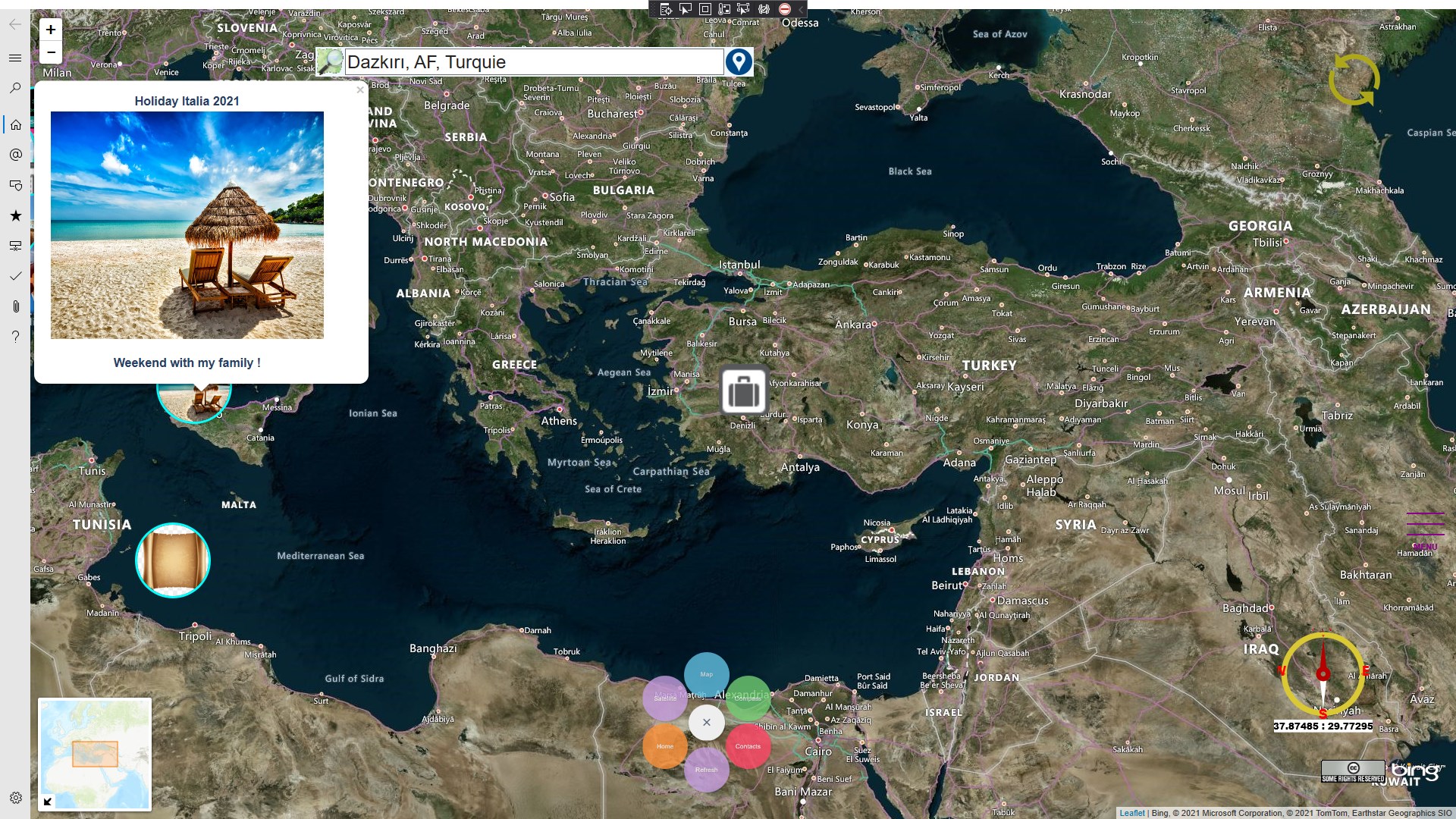The width and height of the screenshot is (1456, 819).
Task: Click the compass rose widget
Action: pos(1323,675)
